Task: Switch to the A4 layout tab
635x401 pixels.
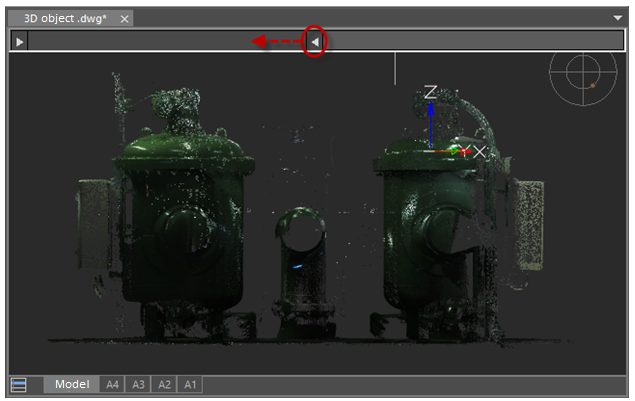Action: pyautogui.click(x=112, y=385)
